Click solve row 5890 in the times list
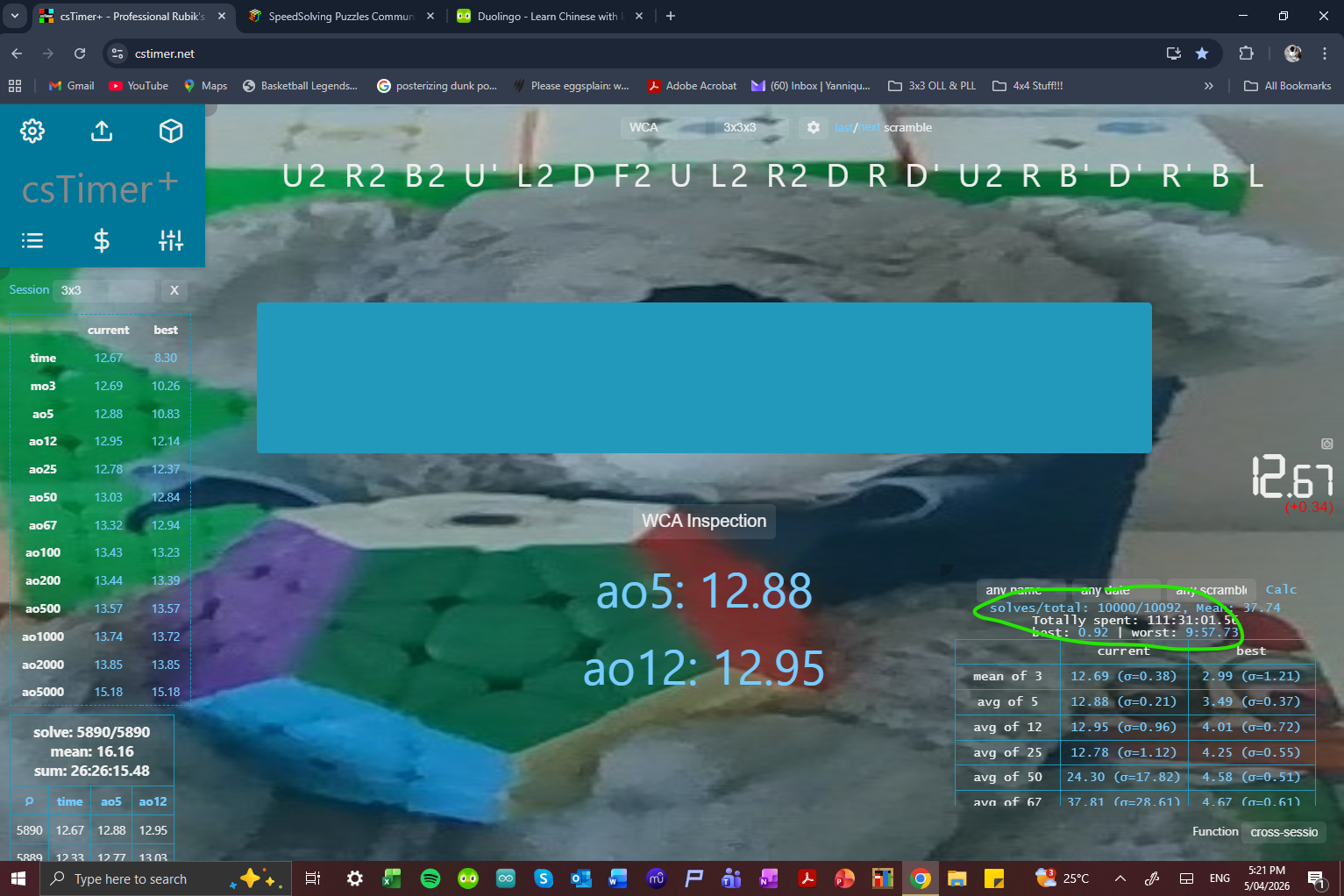1344x896 pixels. [92, 830]
